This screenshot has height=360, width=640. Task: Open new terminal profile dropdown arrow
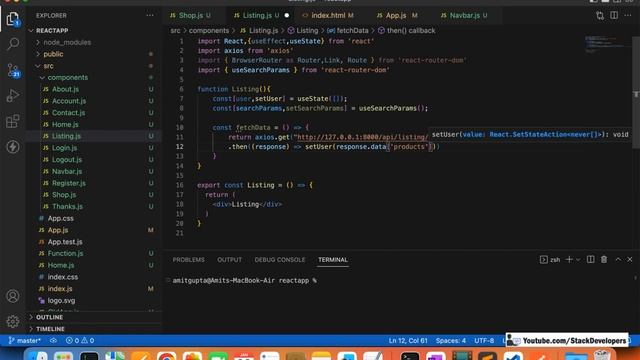pos(578,260)
